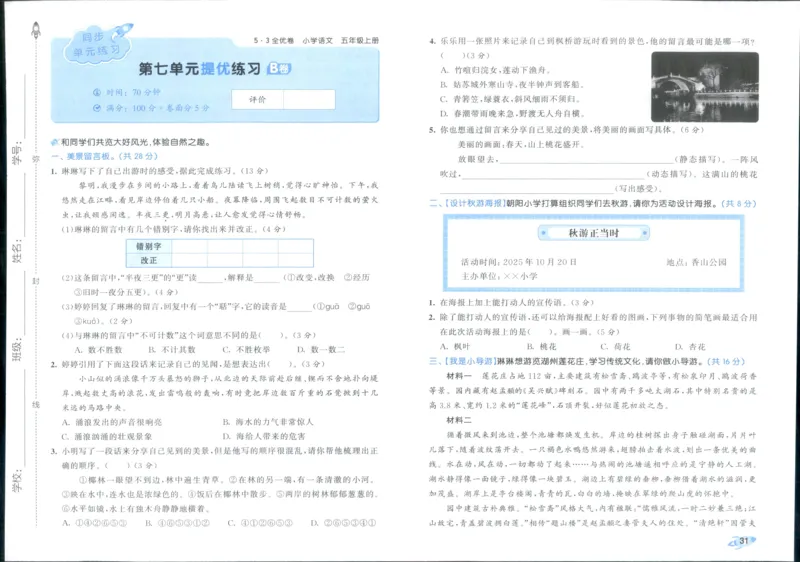This screenshot has width=800, height=562.
Task: Click the 学校 label in the left margin
Action: coord(17,480)
